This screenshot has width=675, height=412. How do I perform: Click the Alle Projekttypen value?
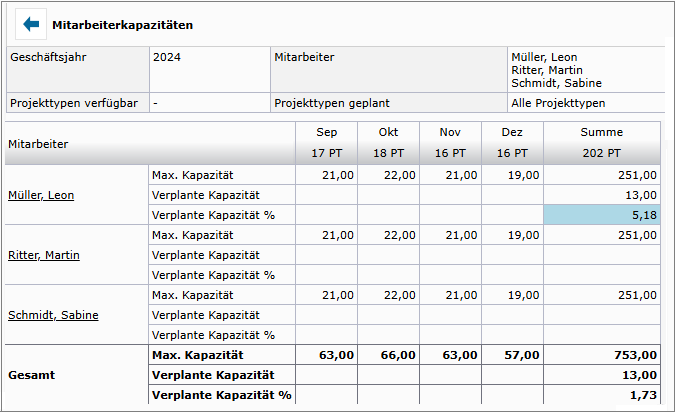[558, 103]
